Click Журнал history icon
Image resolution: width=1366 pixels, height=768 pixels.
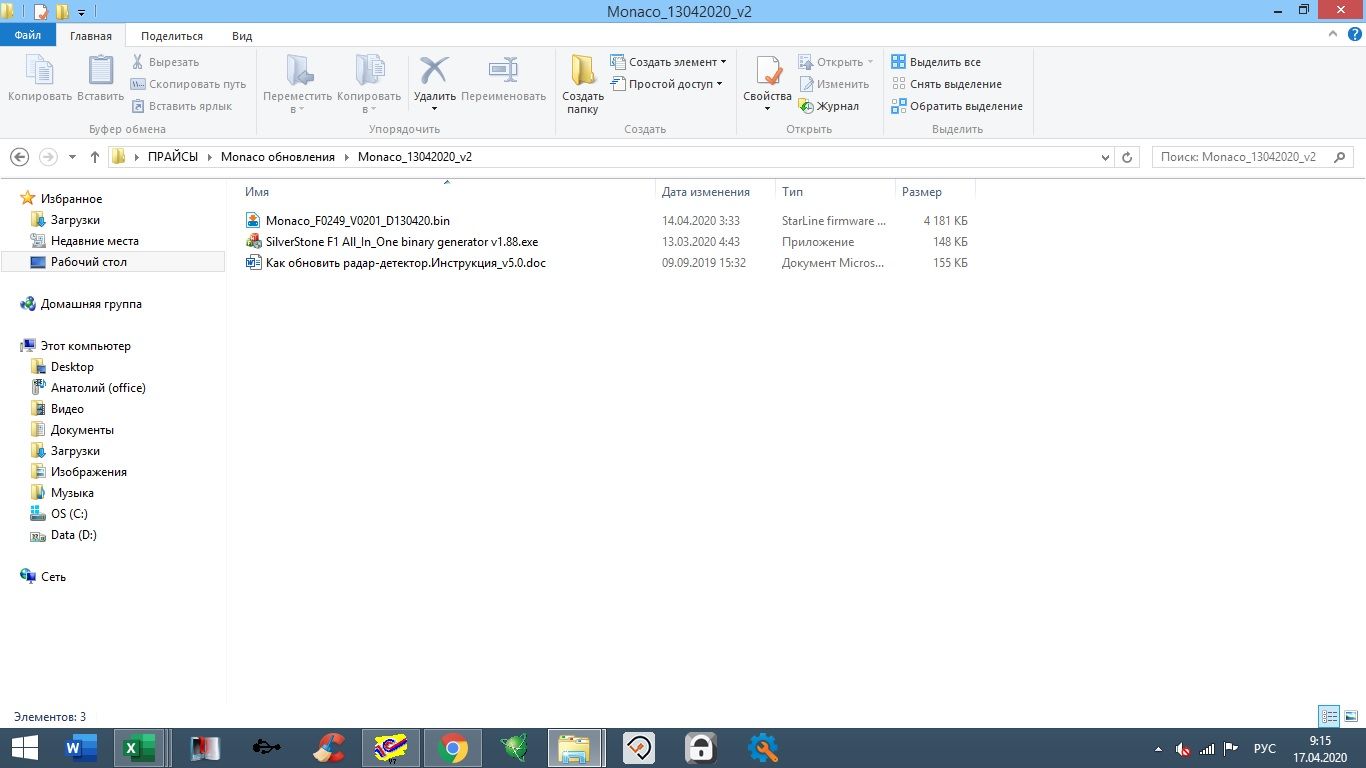pos(806,106)
